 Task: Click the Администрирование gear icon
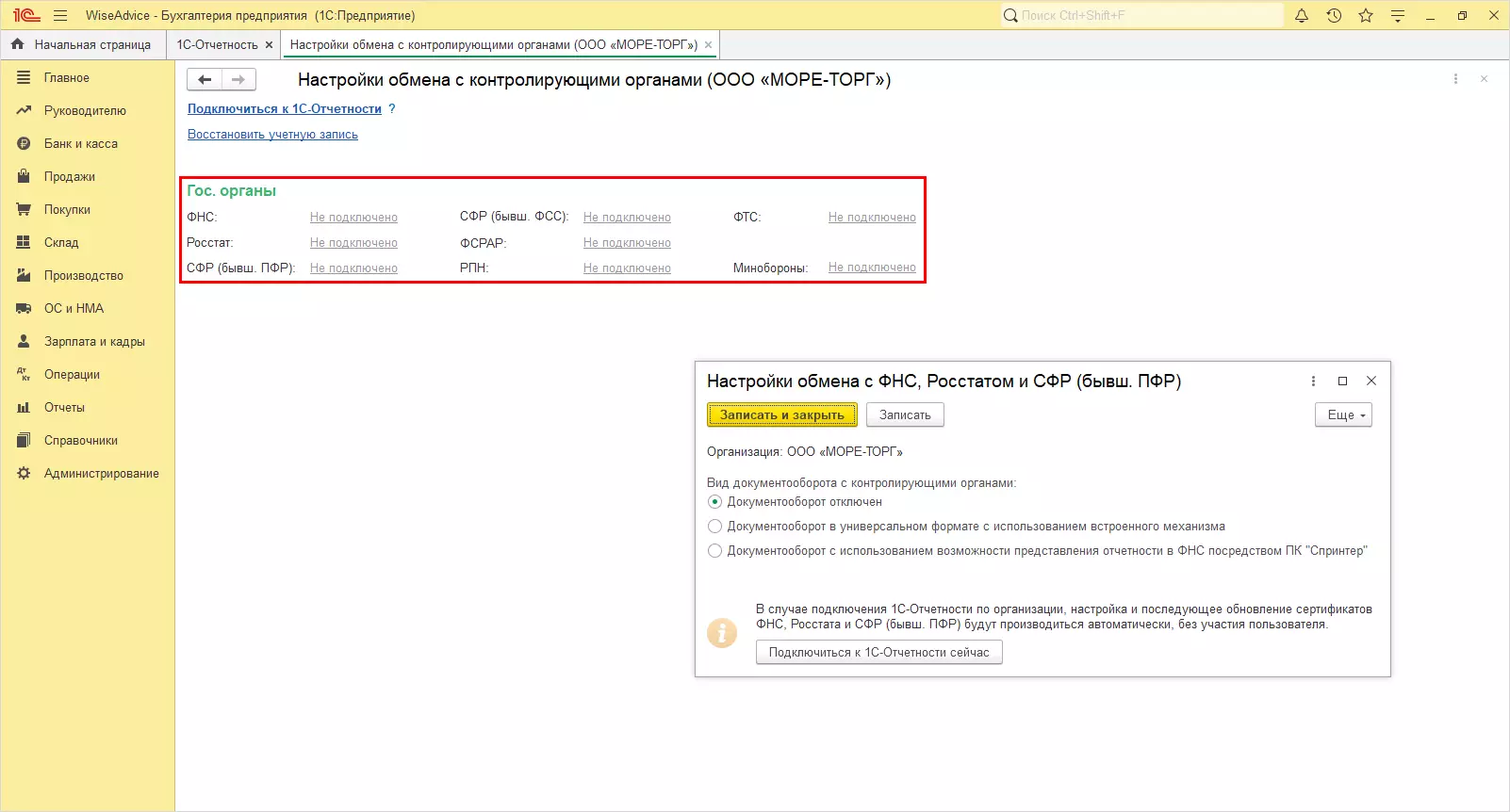point(24,474)
